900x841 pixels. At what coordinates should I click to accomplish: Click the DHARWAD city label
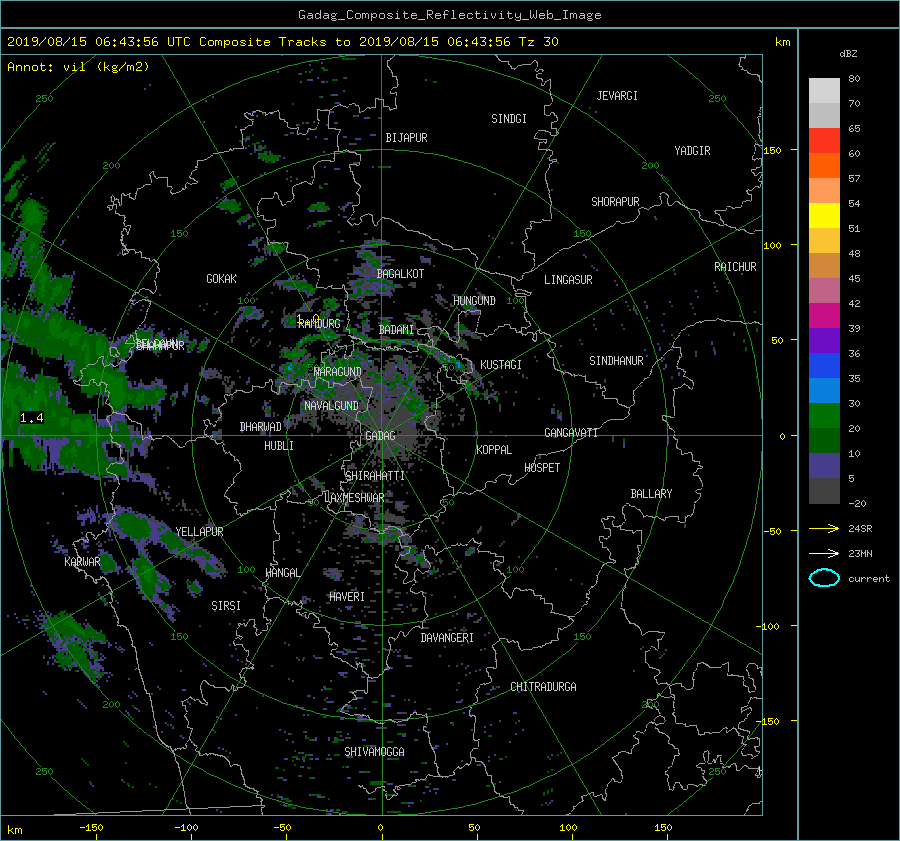click(x=261, y=427)
